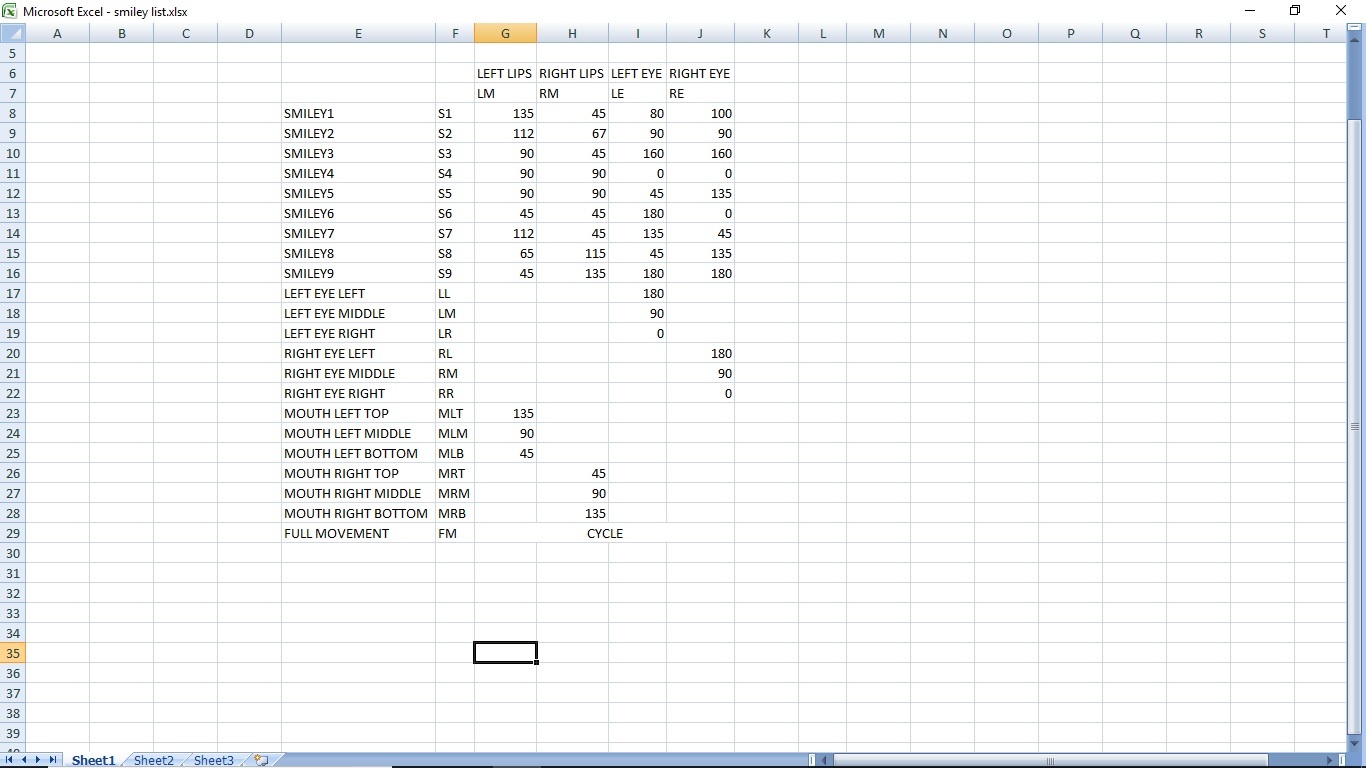Click the horizontal scrollbar left arrow

[826, 760]
